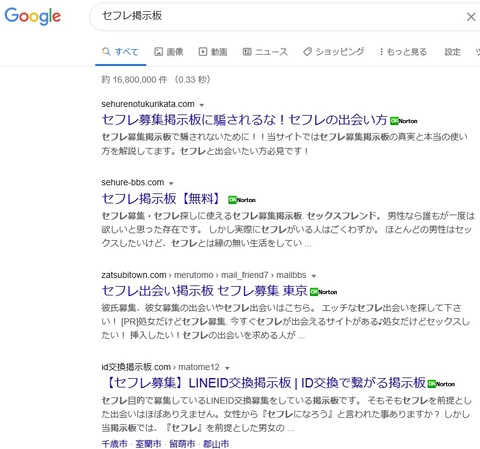Open the ニュース news tab
Image resolution: width=480 pixels, height=449 pixels.
pos(265,52)
